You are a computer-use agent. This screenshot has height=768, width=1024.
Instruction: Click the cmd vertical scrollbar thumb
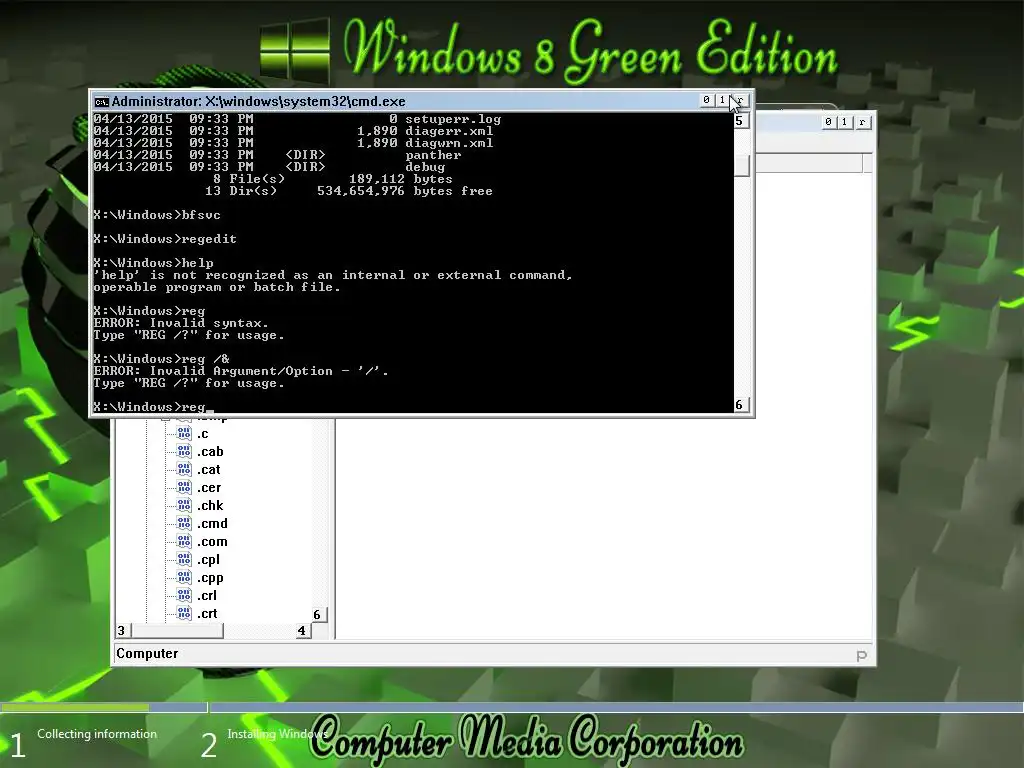[741, 165]
